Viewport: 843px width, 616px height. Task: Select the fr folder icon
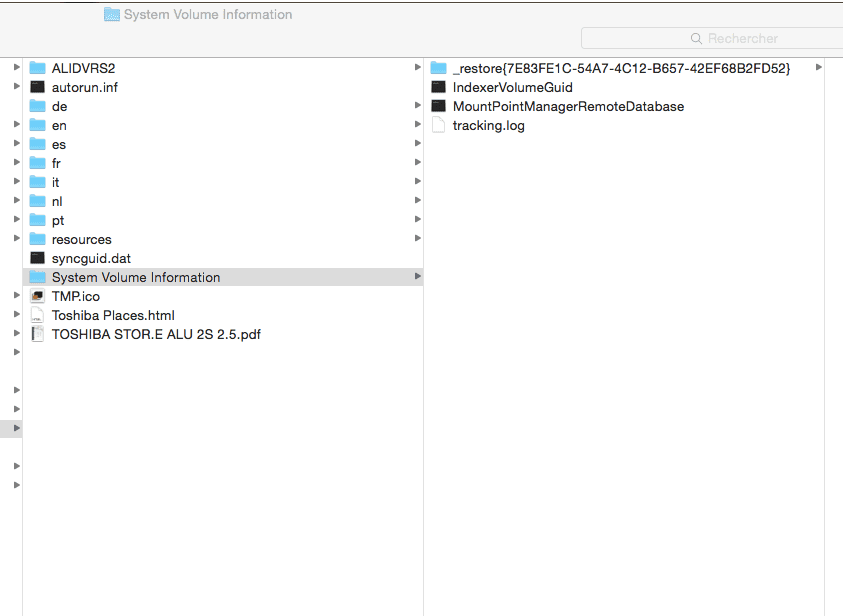point(37,163)
